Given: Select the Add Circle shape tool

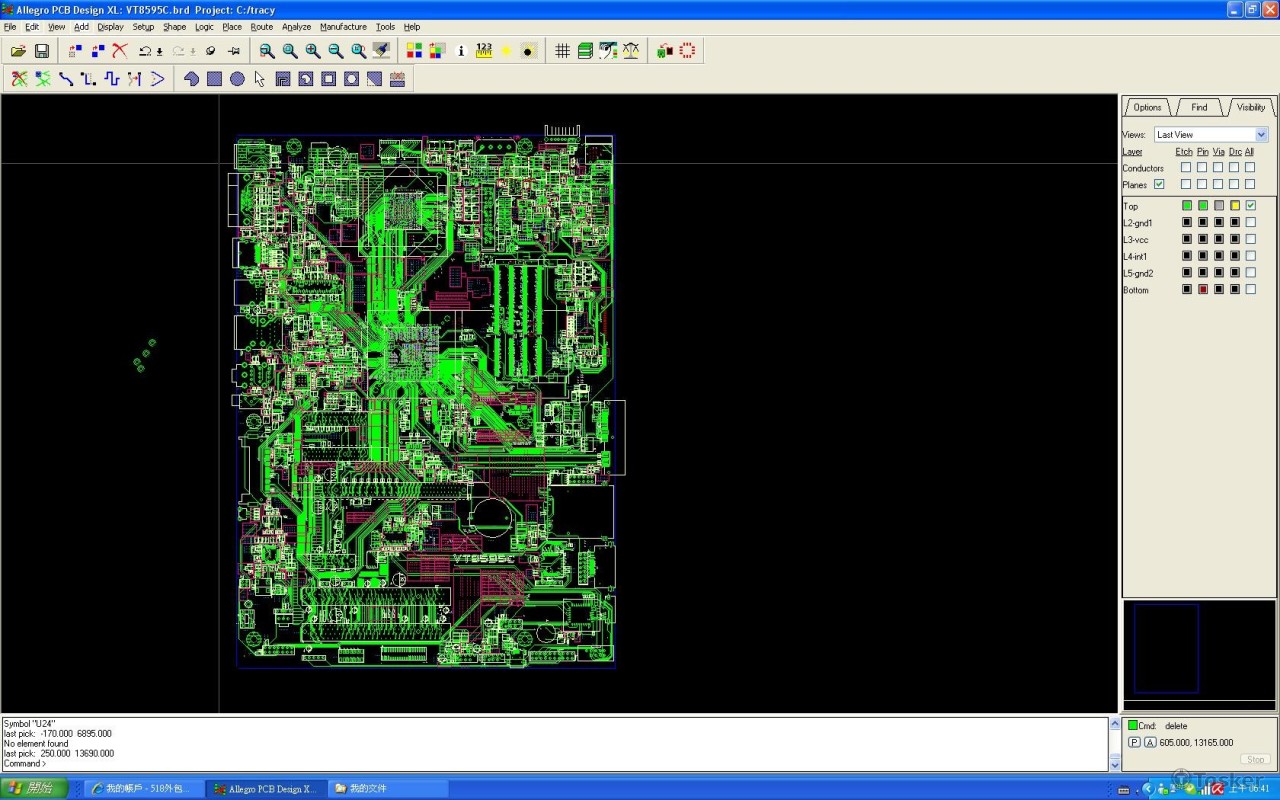Looking at the screenshot, I should point(237,79).
